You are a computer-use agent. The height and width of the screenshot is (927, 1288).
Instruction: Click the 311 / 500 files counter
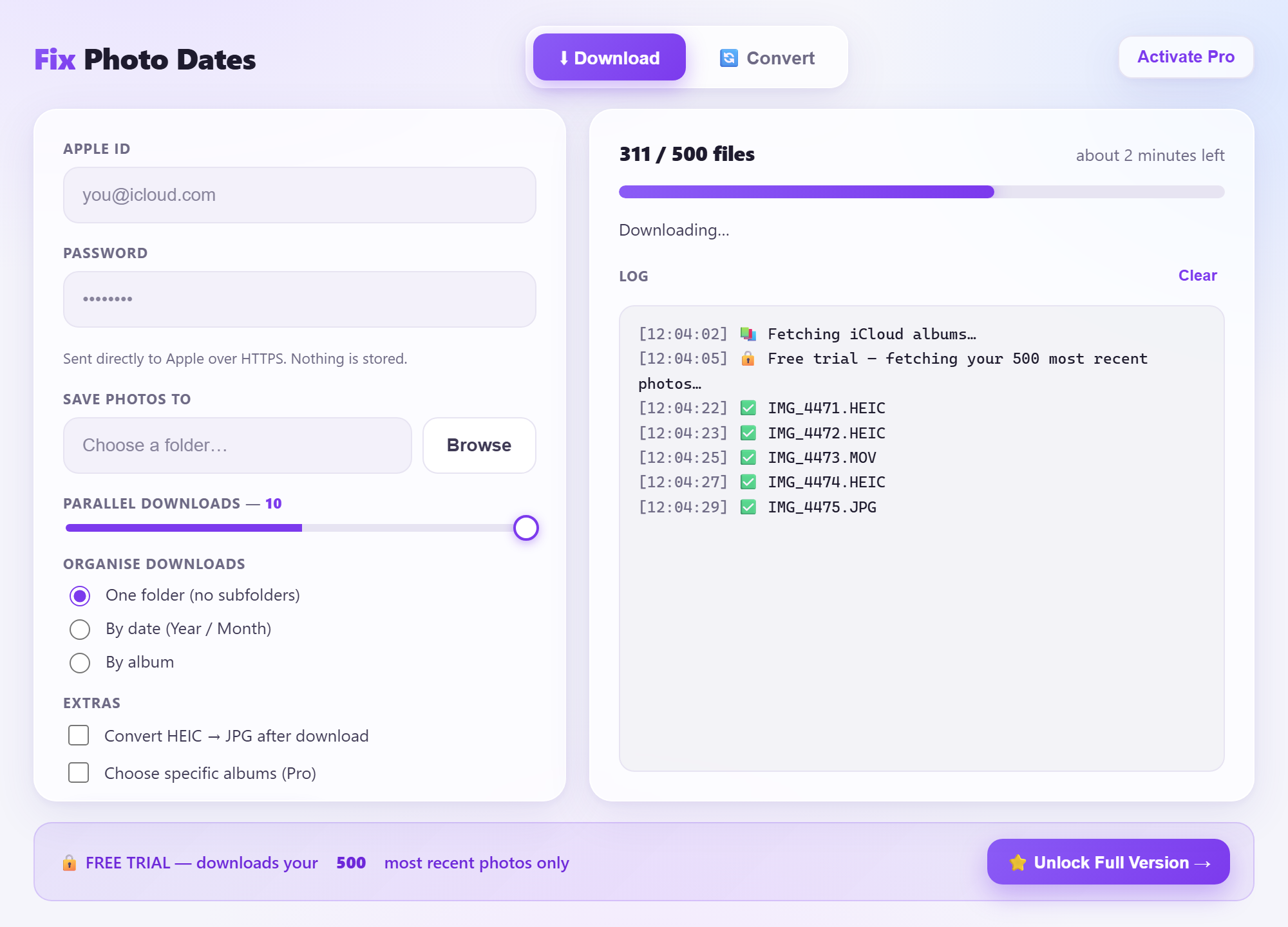(x=687, y=154)
